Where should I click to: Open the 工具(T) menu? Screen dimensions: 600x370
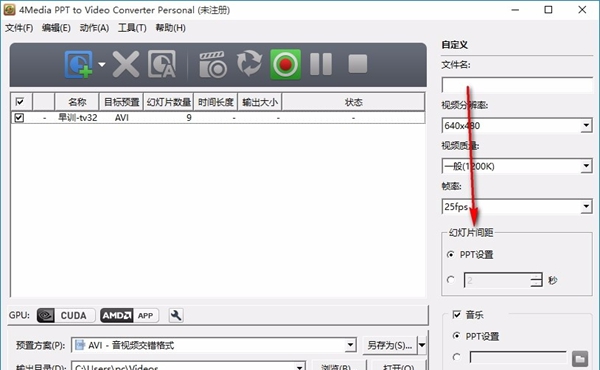coord(132,28)
